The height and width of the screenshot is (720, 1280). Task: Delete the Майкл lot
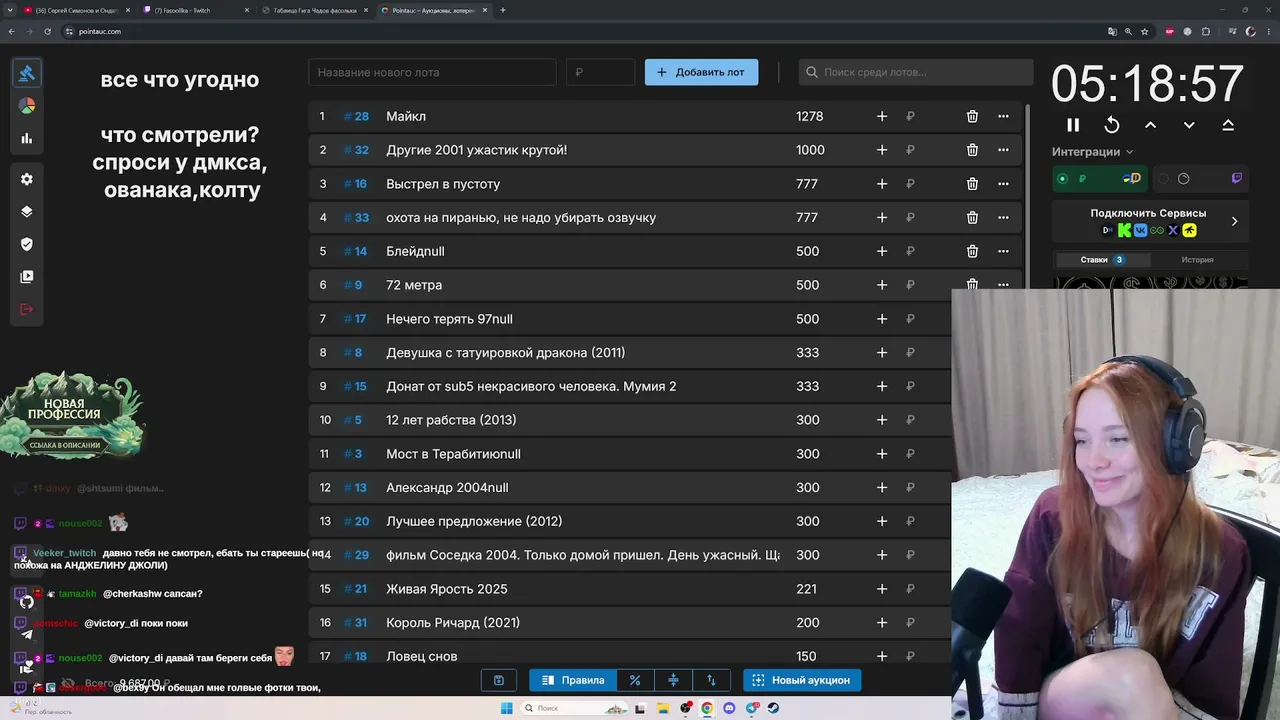coord(972,116)
